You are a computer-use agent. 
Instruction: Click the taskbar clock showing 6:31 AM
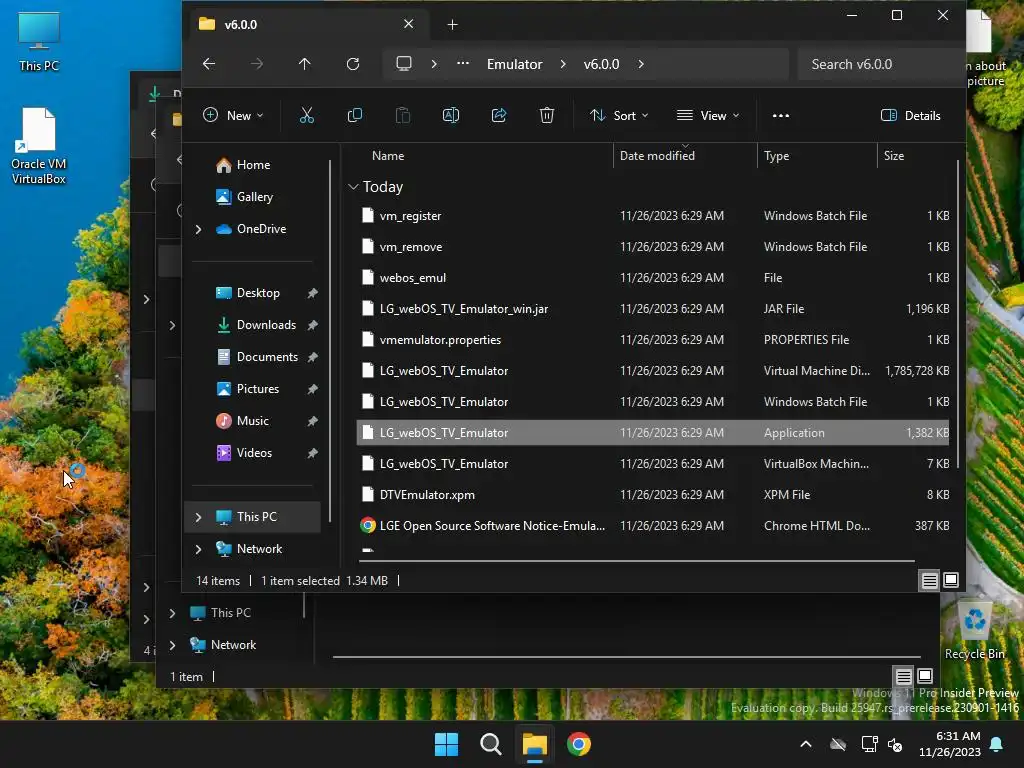(950, 744)
